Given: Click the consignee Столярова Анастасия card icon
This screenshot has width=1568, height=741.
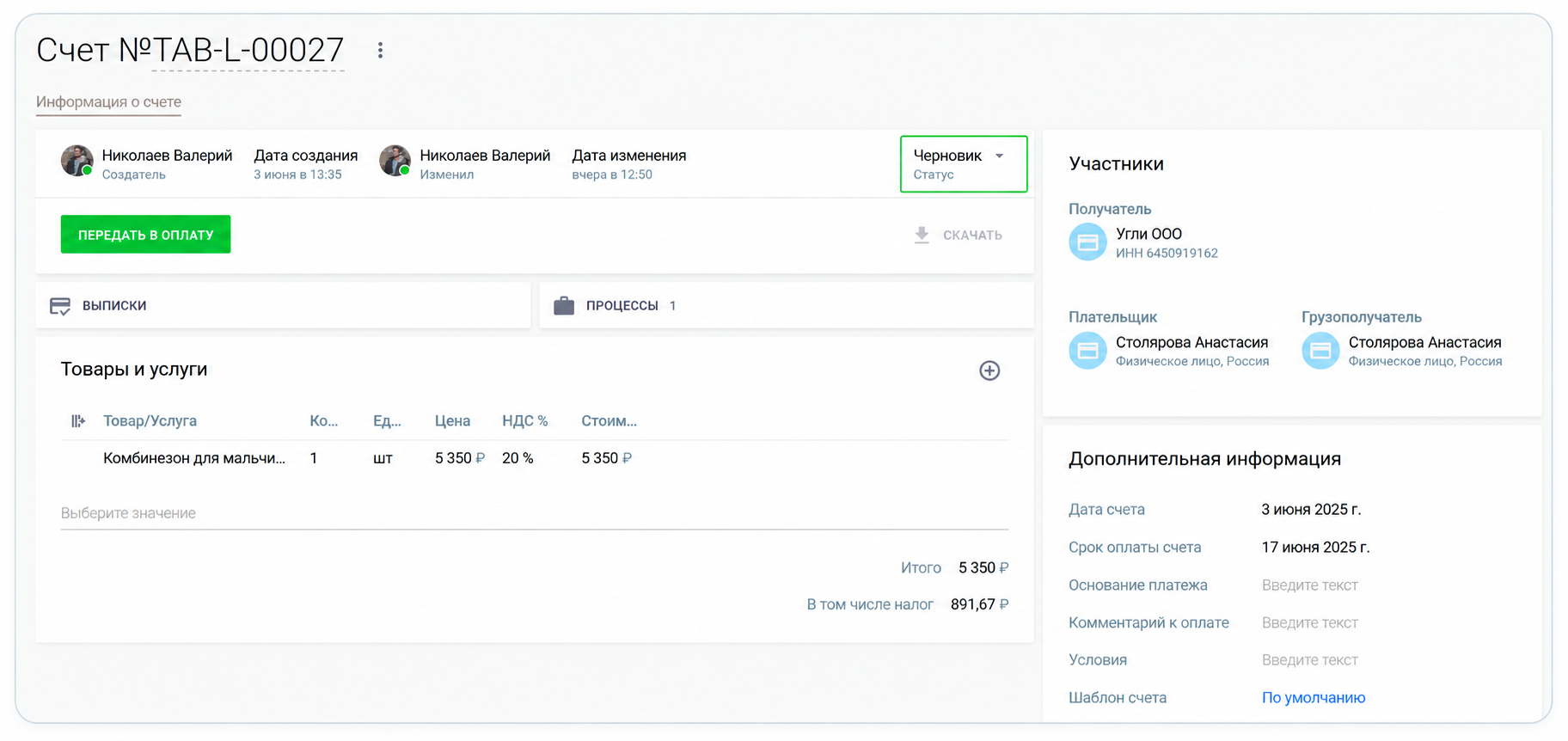Looking at the screenshot, I should [1320, 351].
